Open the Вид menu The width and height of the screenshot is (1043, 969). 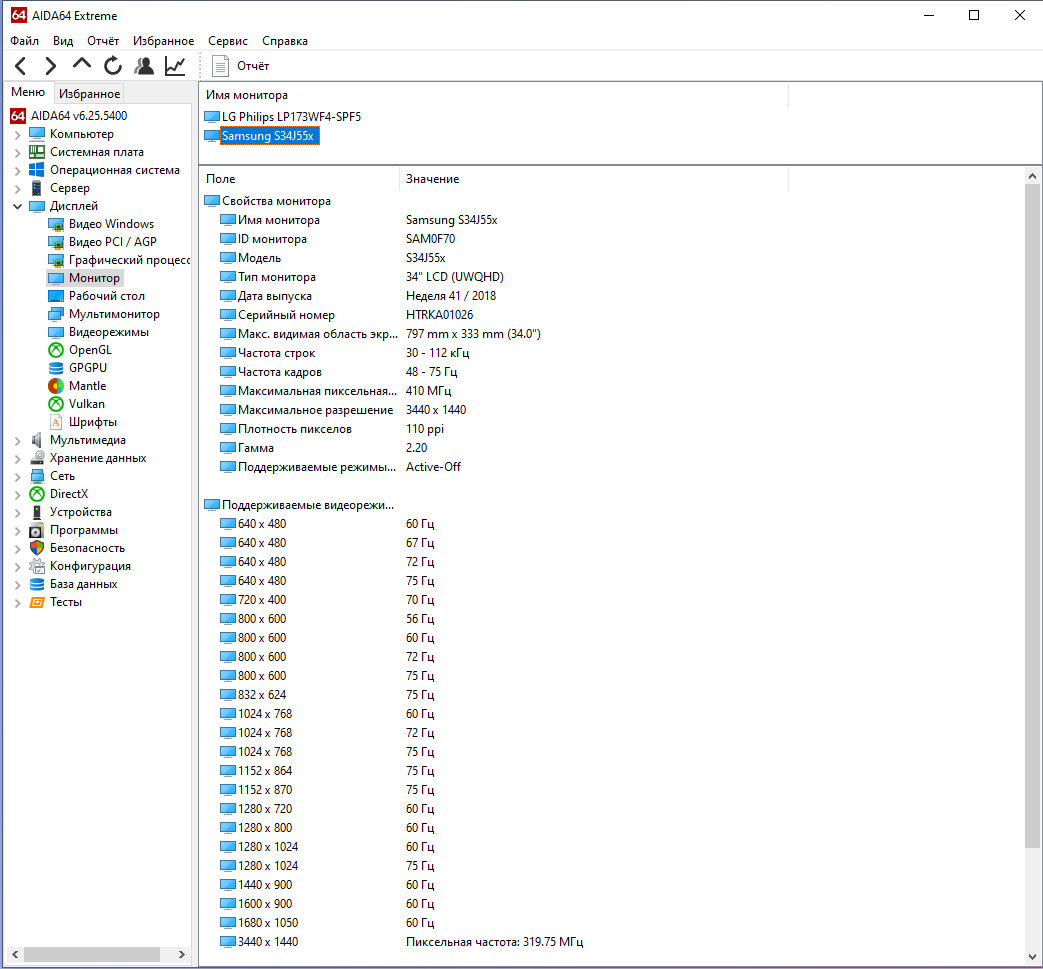[x=63, y=41]
